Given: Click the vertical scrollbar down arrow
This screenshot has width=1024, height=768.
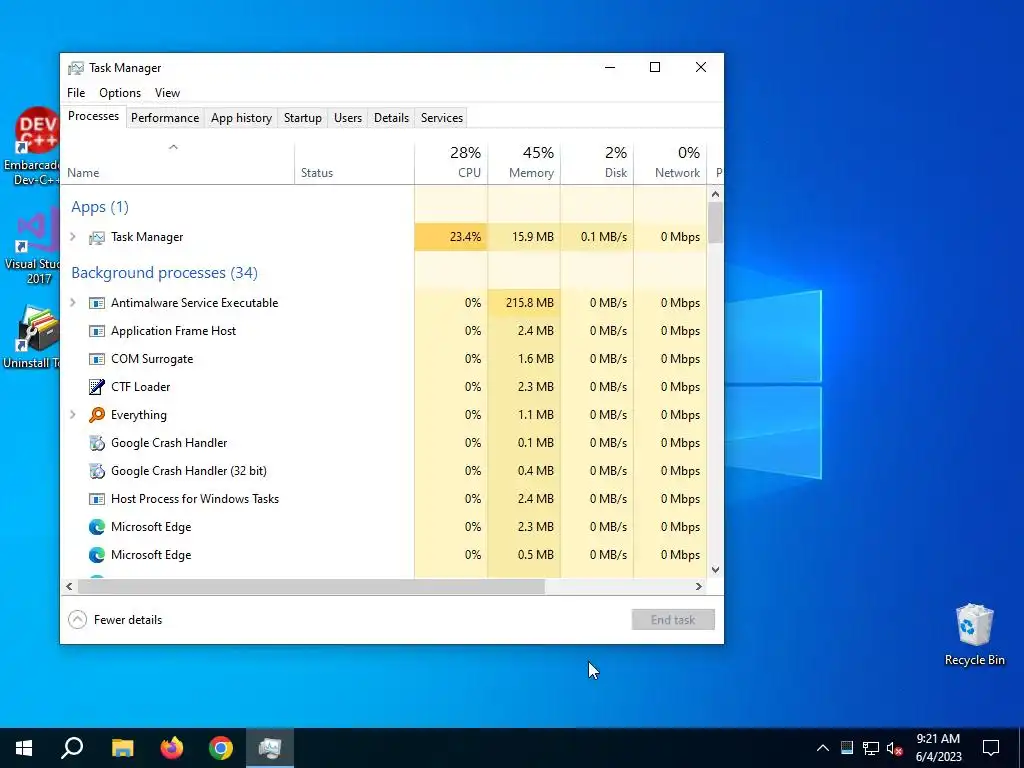Looking at the screenshot, I should (x=715, y=569).
